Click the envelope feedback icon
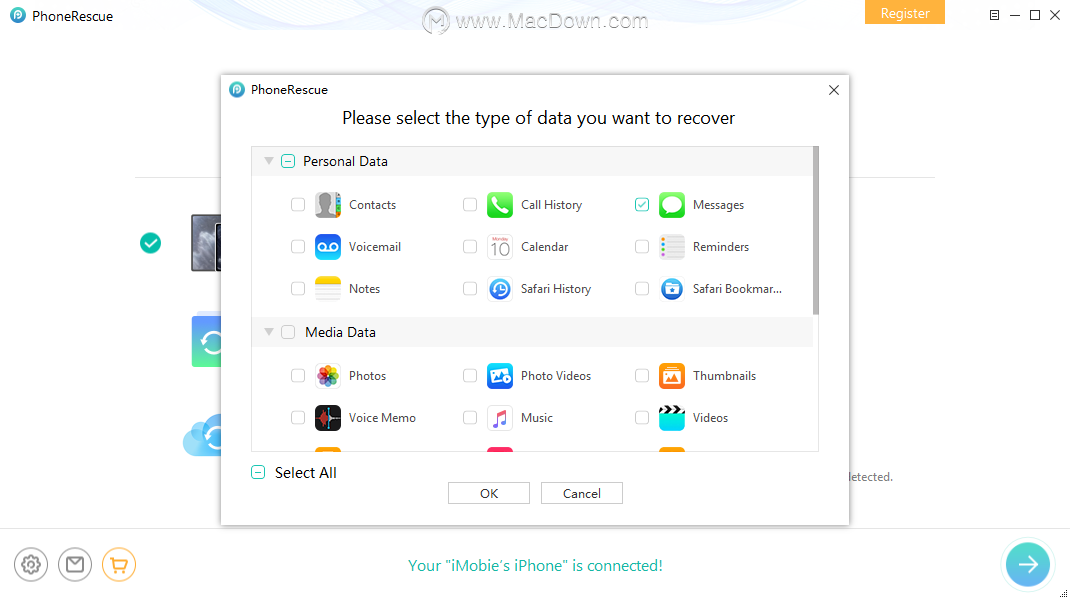 coord(75,565)
